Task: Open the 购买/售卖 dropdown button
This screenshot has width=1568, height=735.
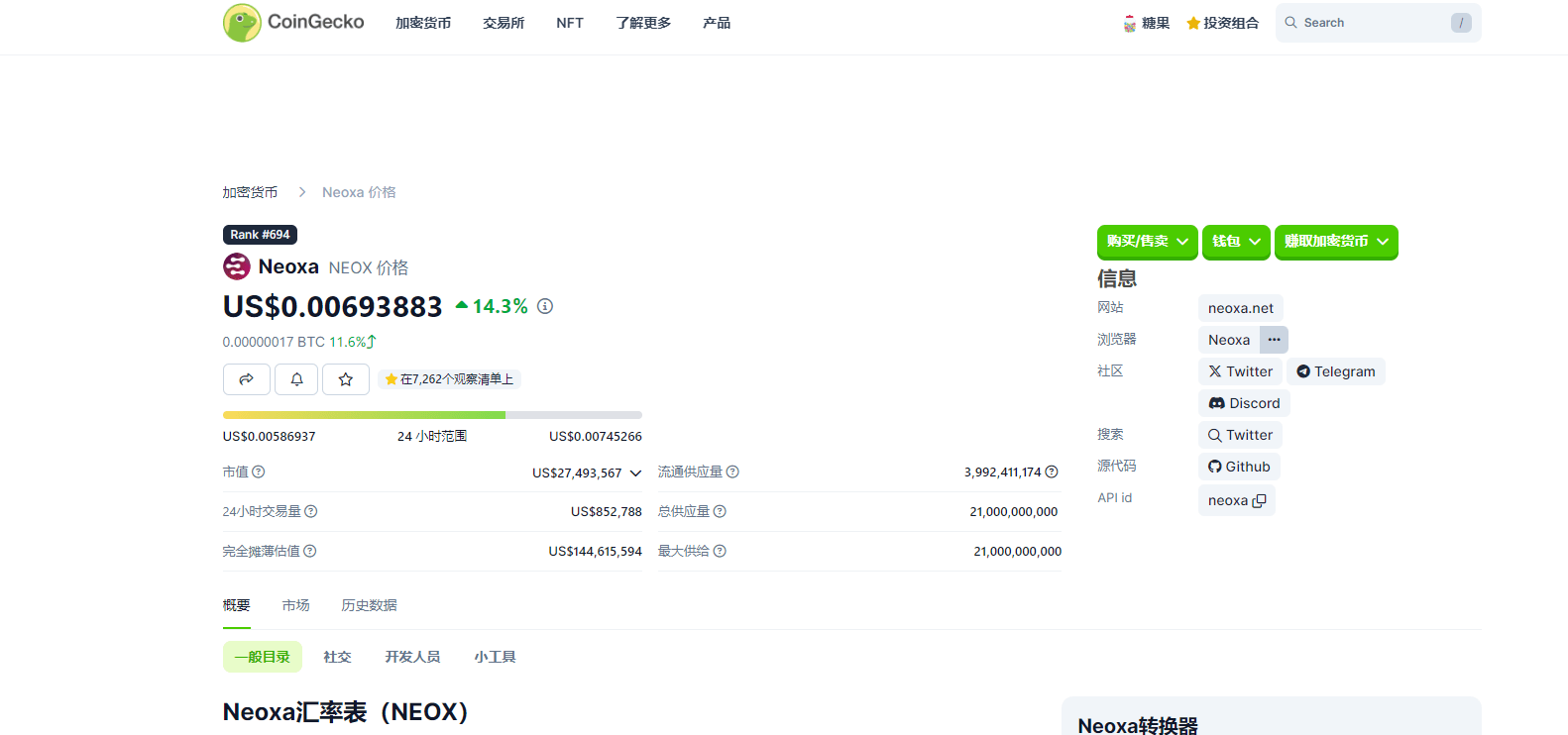Action: (x=1147, y=242)
